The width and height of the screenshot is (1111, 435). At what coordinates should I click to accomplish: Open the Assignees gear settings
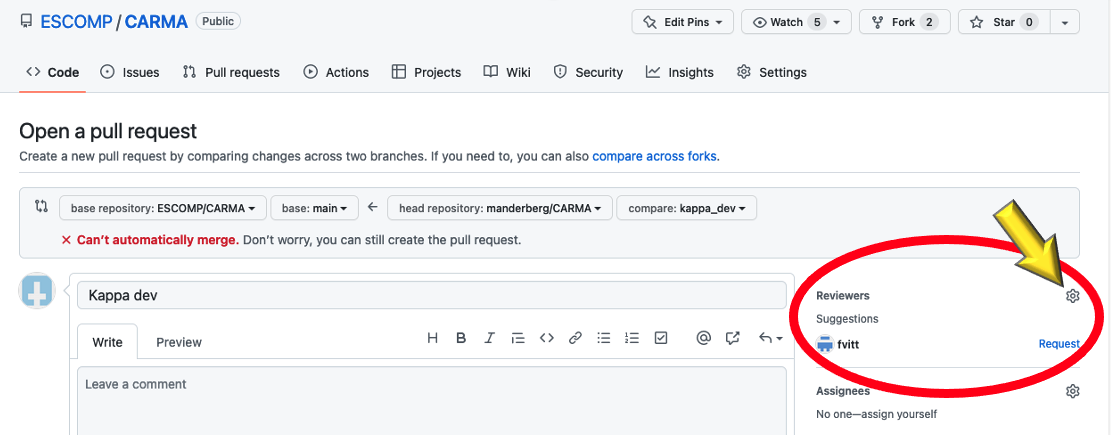point(1073,391)
